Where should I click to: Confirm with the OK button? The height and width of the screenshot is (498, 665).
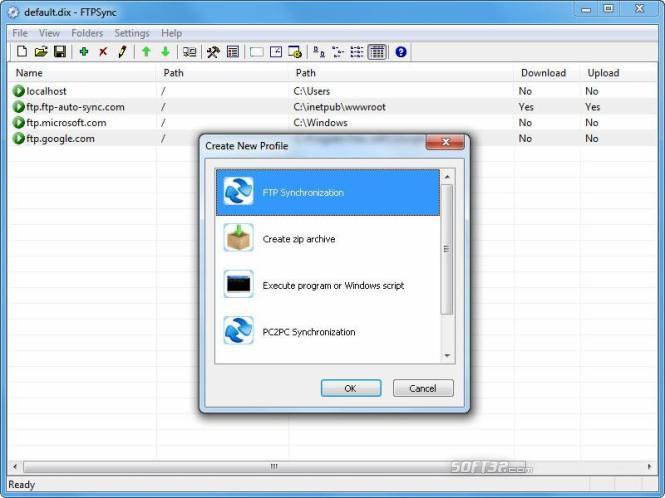[351, 388]
